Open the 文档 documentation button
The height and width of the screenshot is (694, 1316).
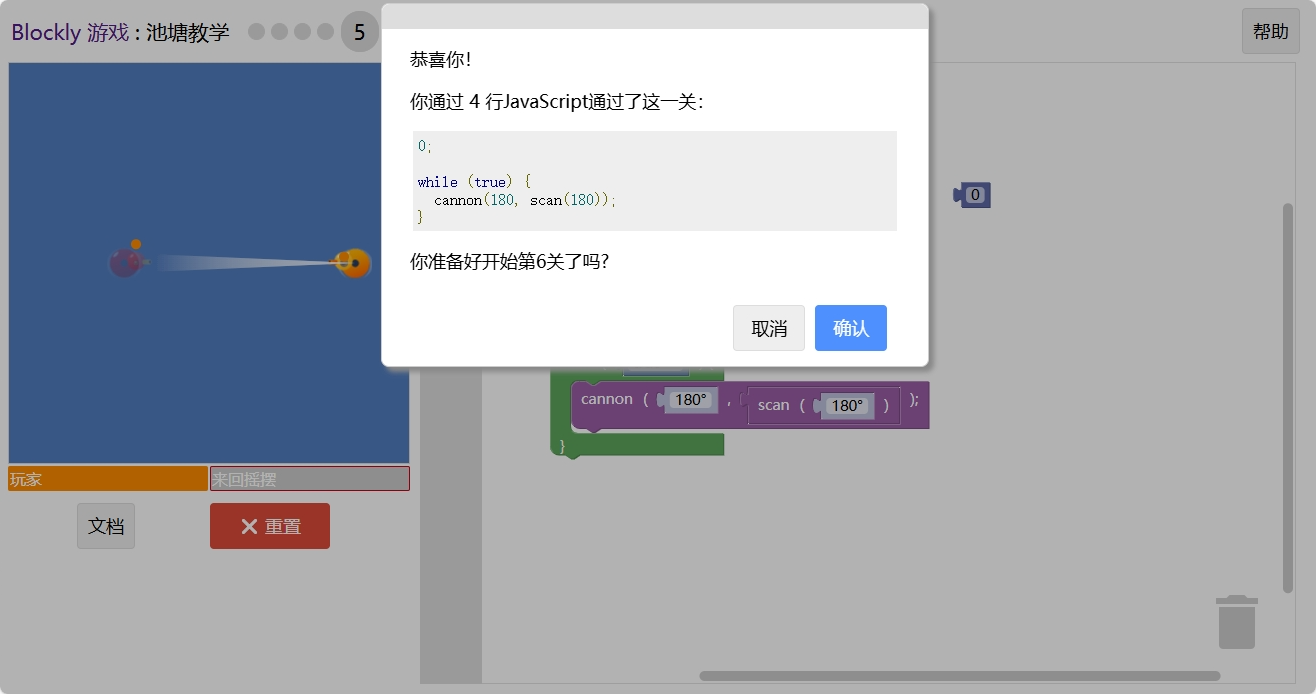point(106,526)
